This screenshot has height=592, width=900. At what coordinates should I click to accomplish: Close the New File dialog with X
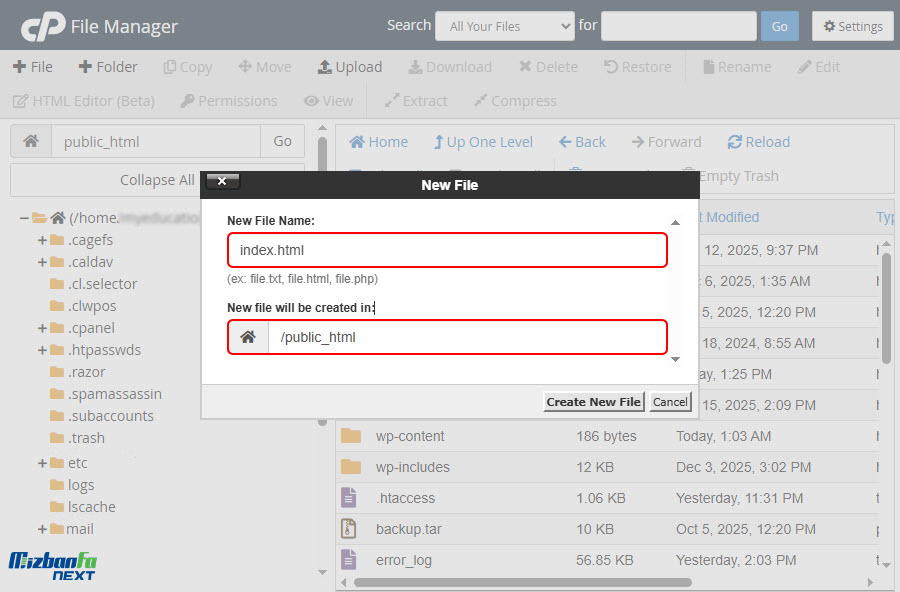[x=222, y=181]
